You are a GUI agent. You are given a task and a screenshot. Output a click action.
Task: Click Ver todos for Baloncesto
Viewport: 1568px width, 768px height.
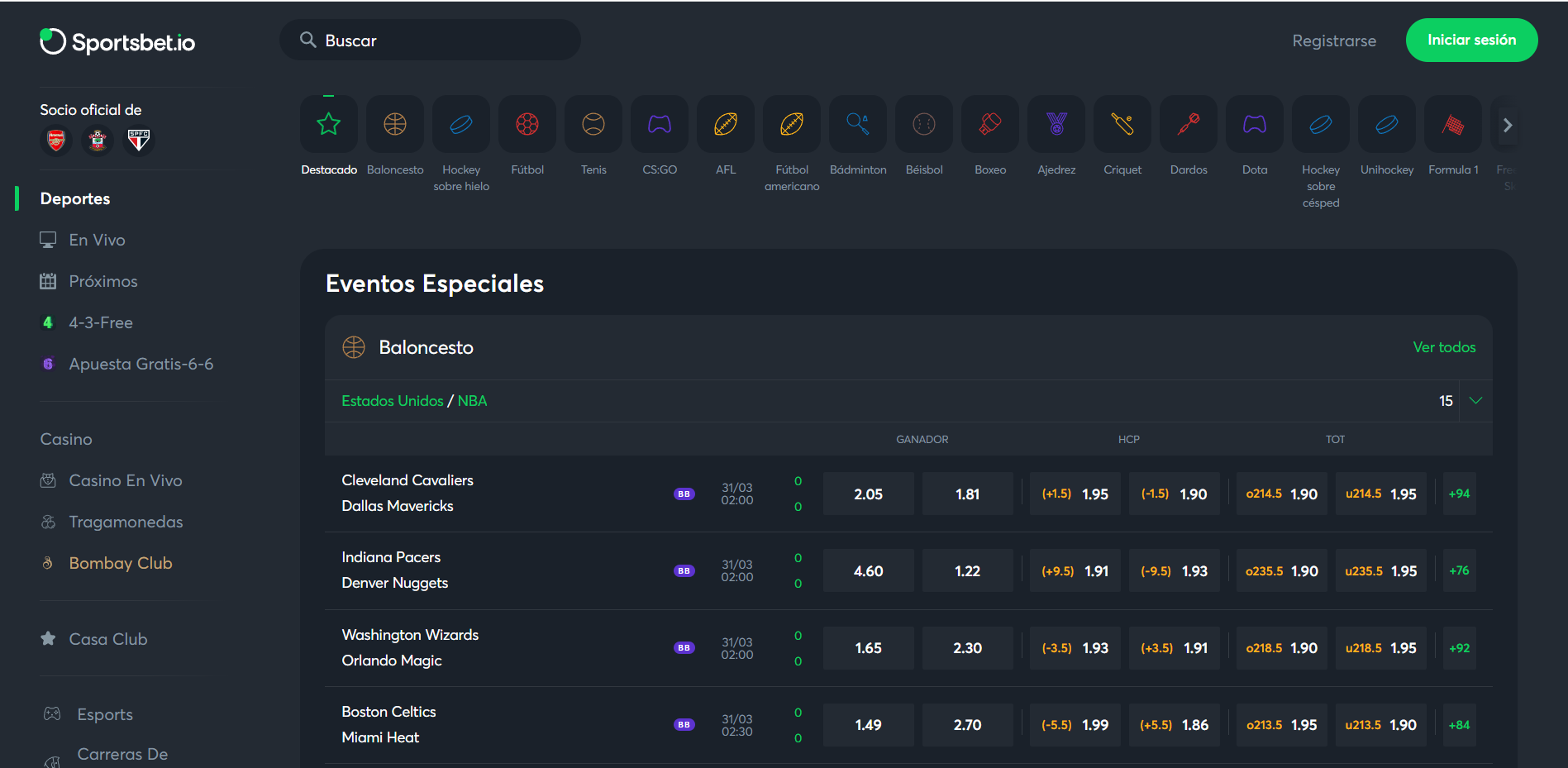click(x=1444, y=347)
